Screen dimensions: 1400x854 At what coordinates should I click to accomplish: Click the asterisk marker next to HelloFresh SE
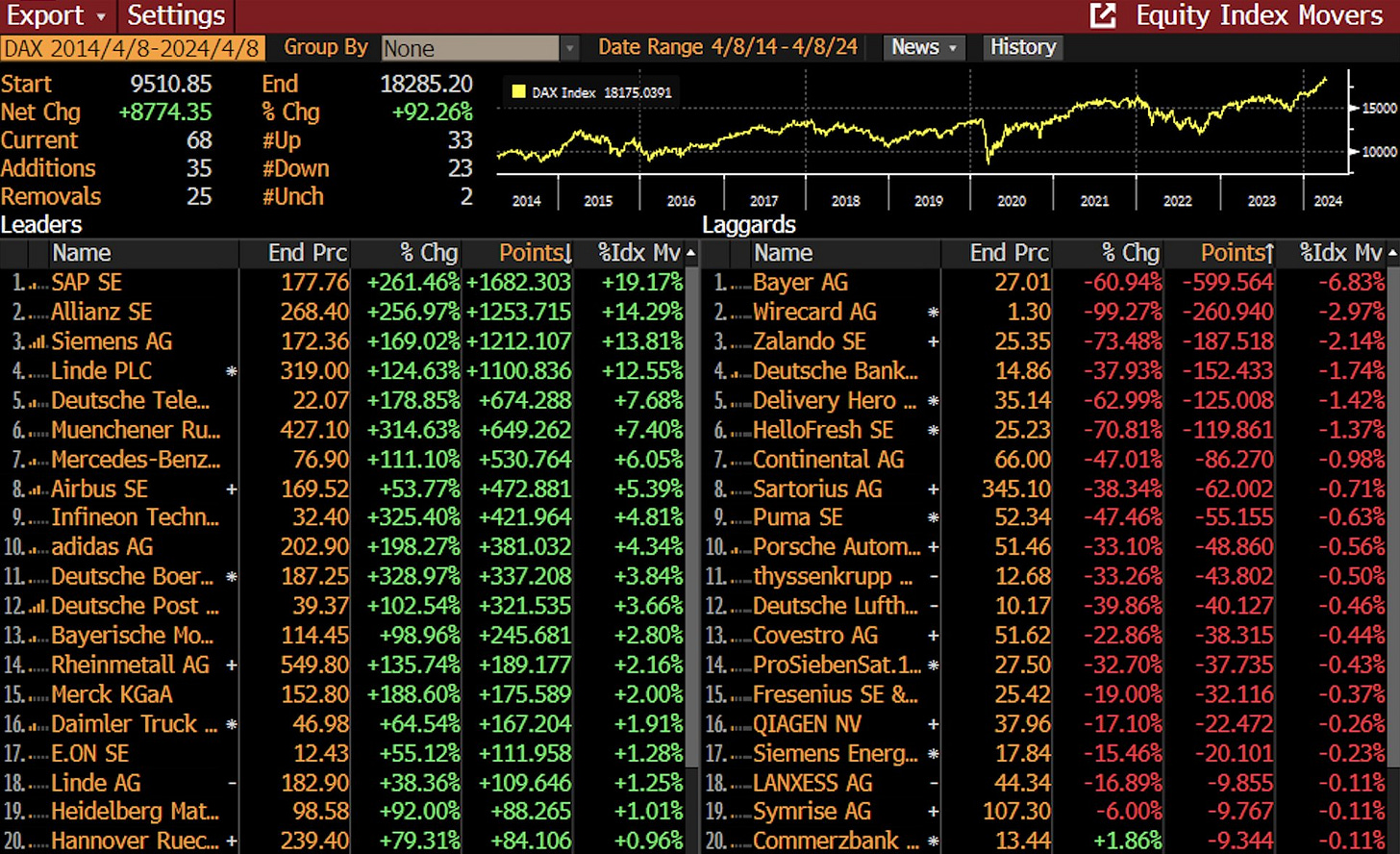coord(933,431)
